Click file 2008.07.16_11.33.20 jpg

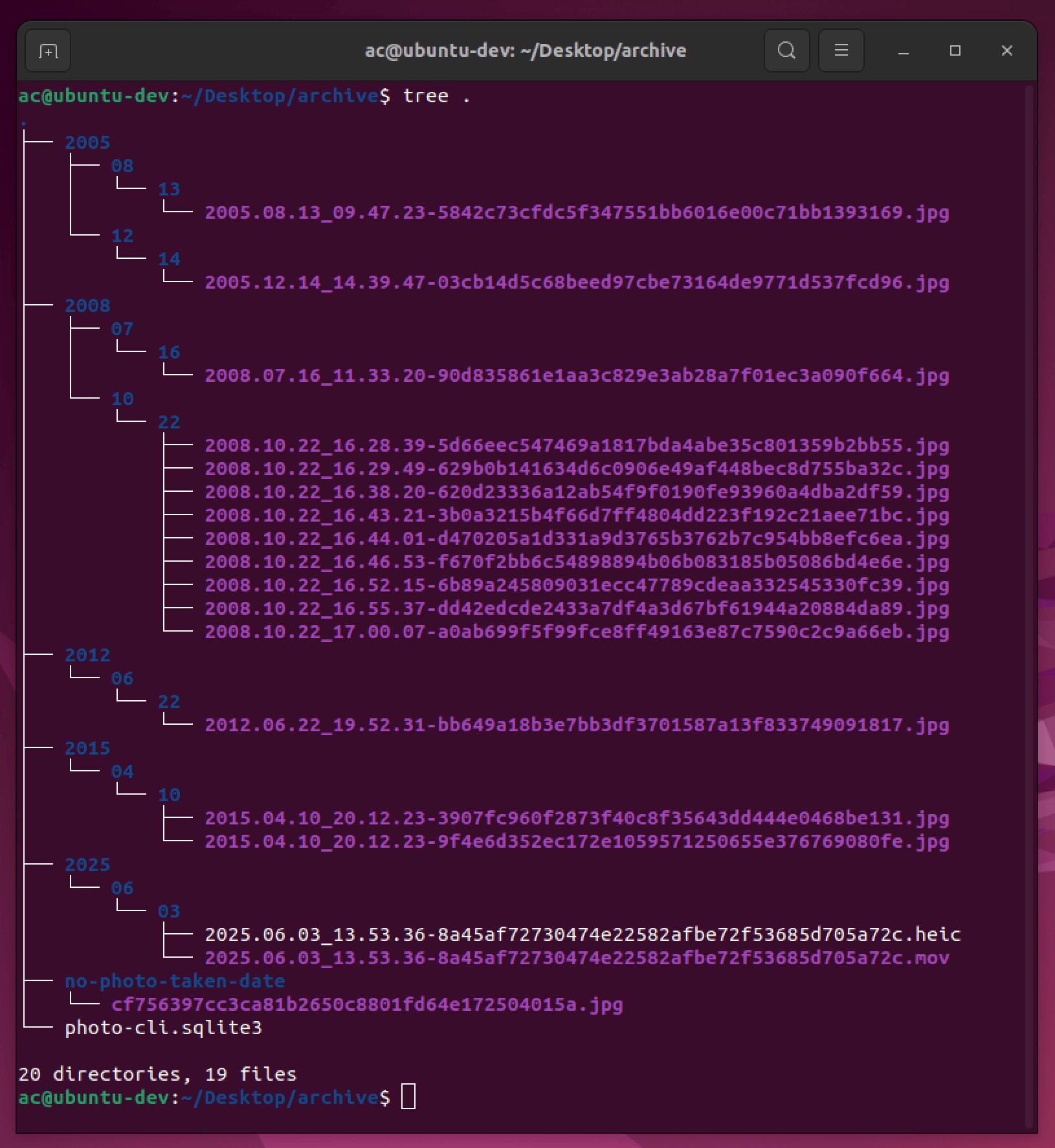[577, 375]
